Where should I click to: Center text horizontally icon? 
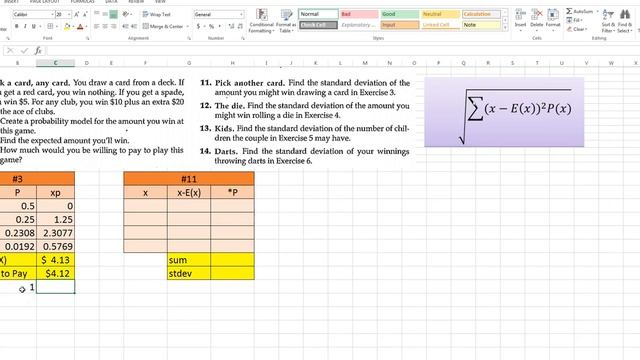(105, 27)
